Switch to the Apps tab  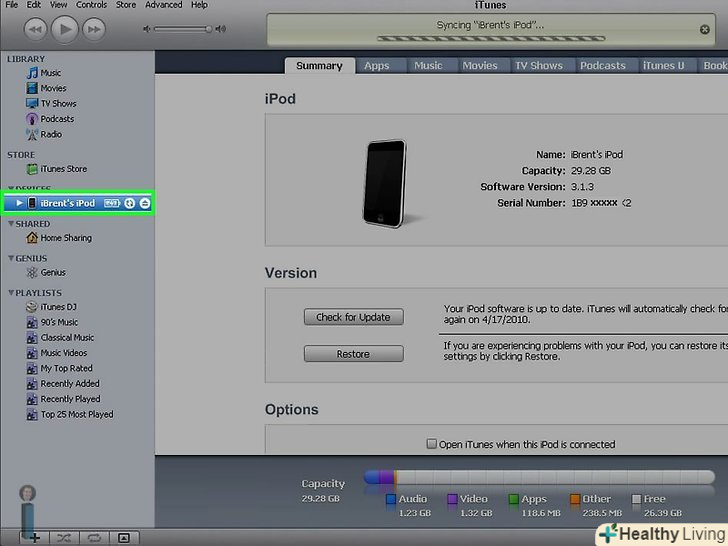[x=377, y=65]
